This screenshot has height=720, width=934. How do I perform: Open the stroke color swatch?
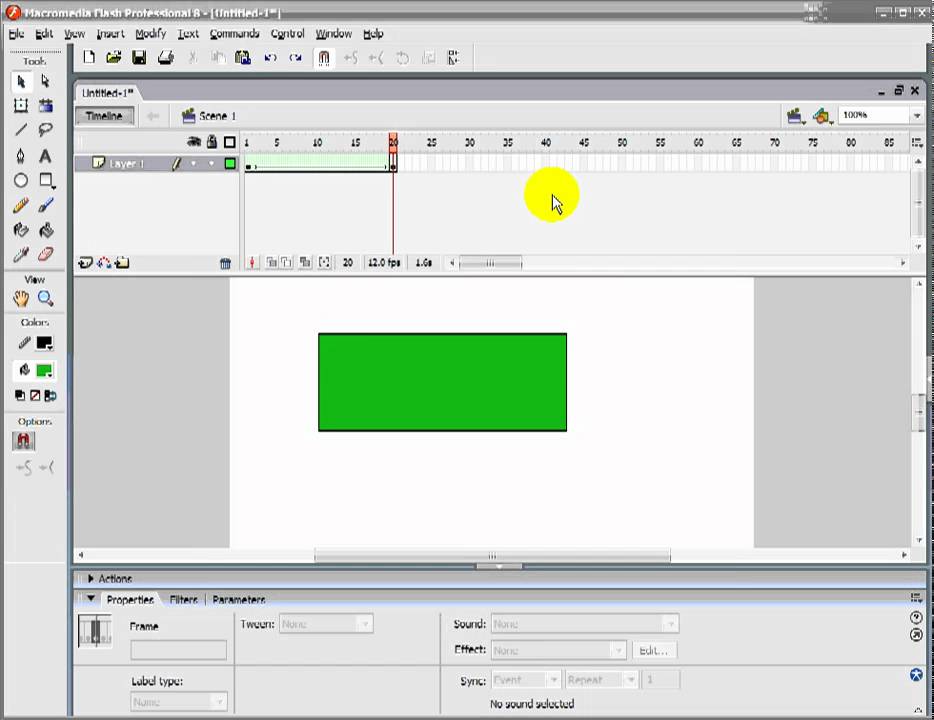(45, 344)
